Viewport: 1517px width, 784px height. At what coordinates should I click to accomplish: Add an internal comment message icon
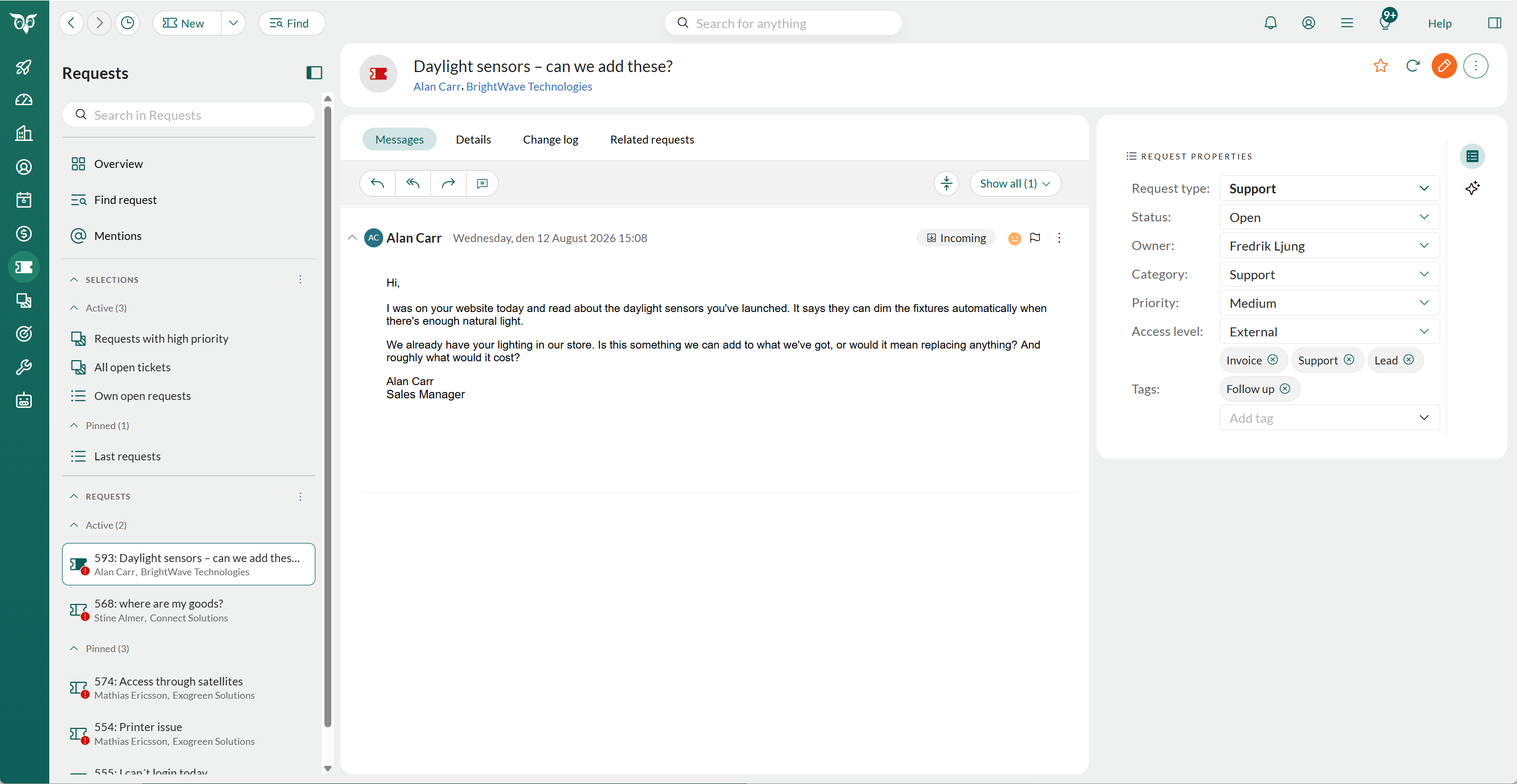482,184
